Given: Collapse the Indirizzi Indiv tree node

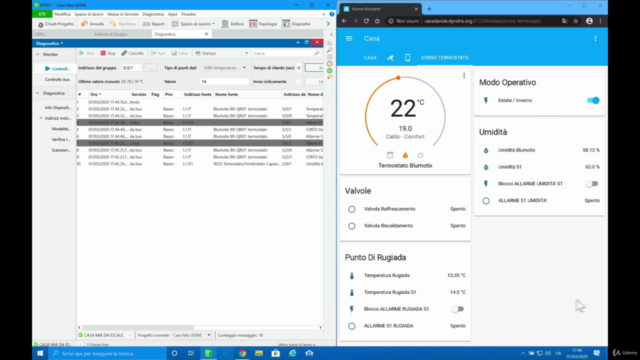Looking at the screenshot, I should click(41, 118).
